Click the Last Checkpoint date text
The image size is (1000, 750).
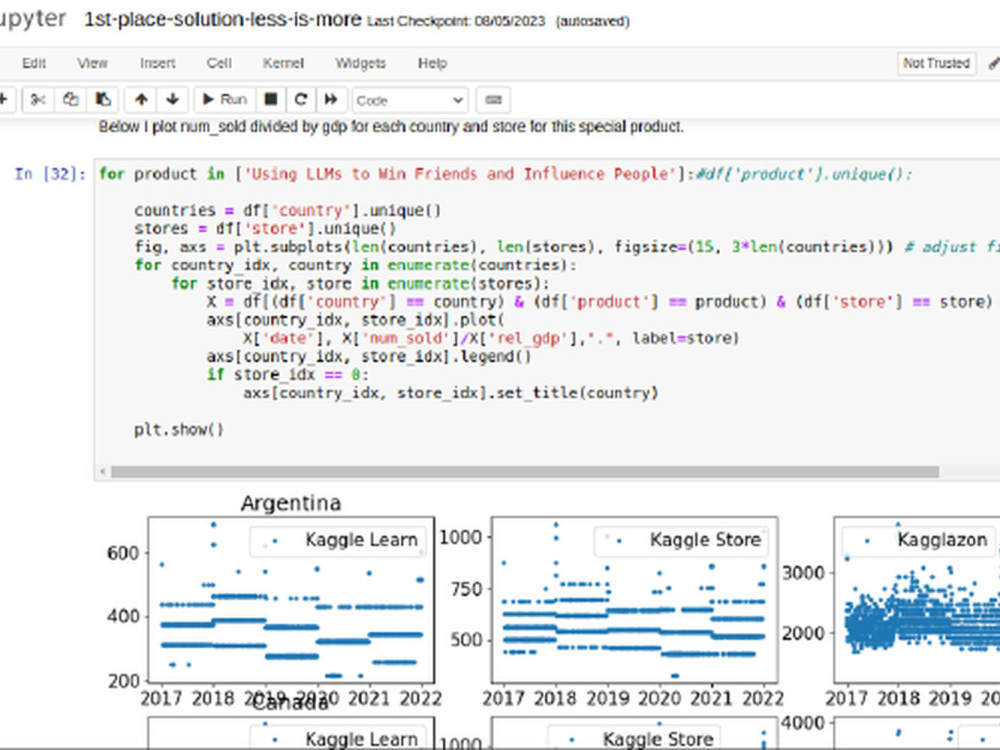[456, 21]
